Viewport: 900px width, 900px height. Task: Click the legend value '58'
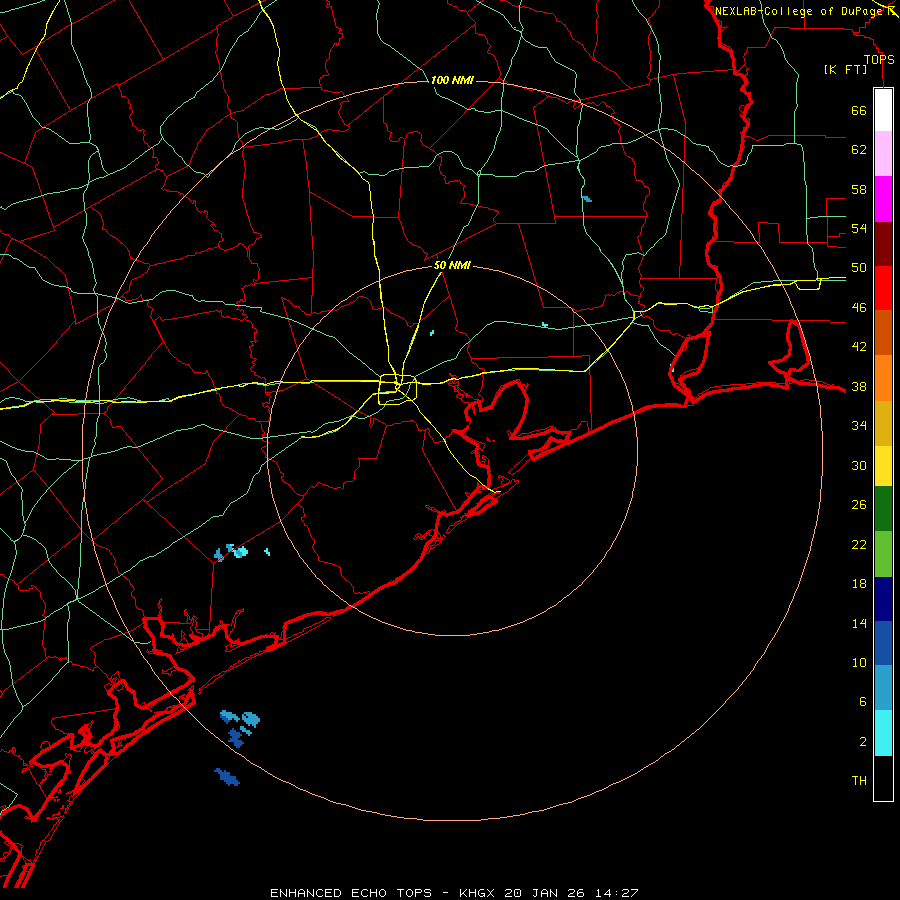[x=859, y=189]
